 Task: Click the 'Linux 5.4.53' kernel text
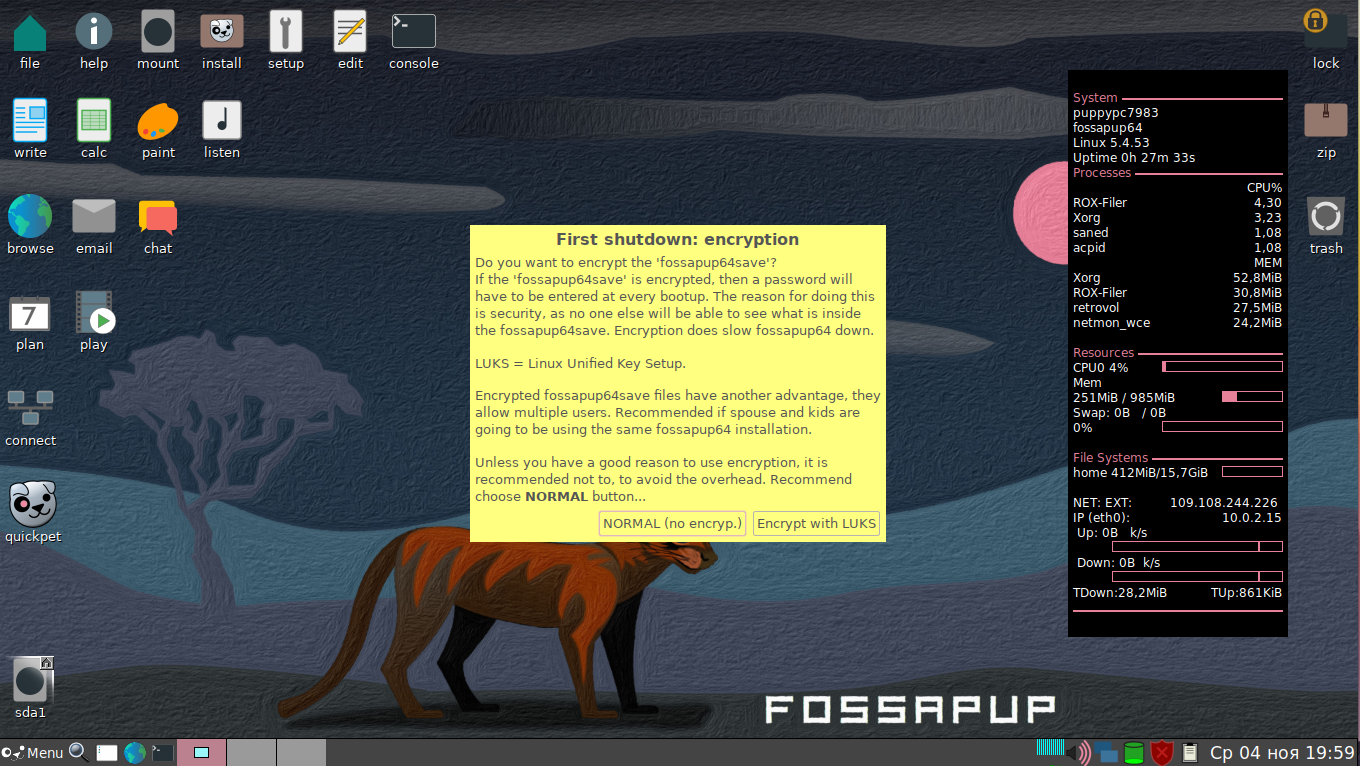[x=1111, y=143]
